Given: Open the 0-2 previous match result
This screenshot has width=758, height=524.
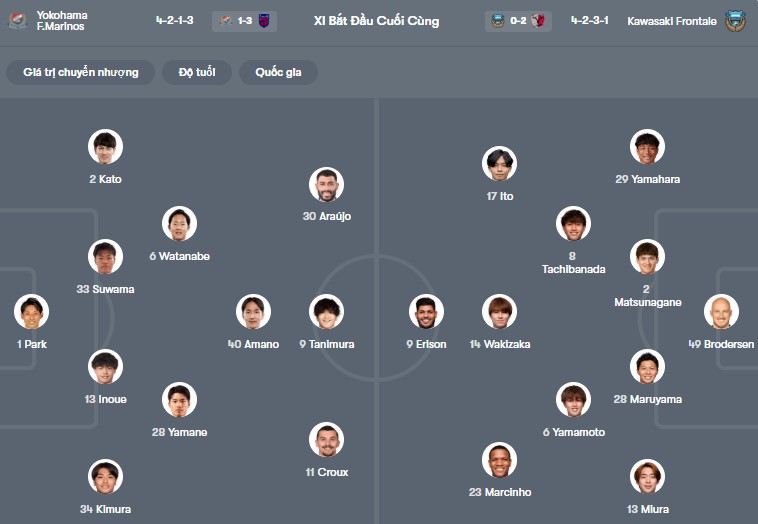Looking at the screenshot, I should (518, 20).
